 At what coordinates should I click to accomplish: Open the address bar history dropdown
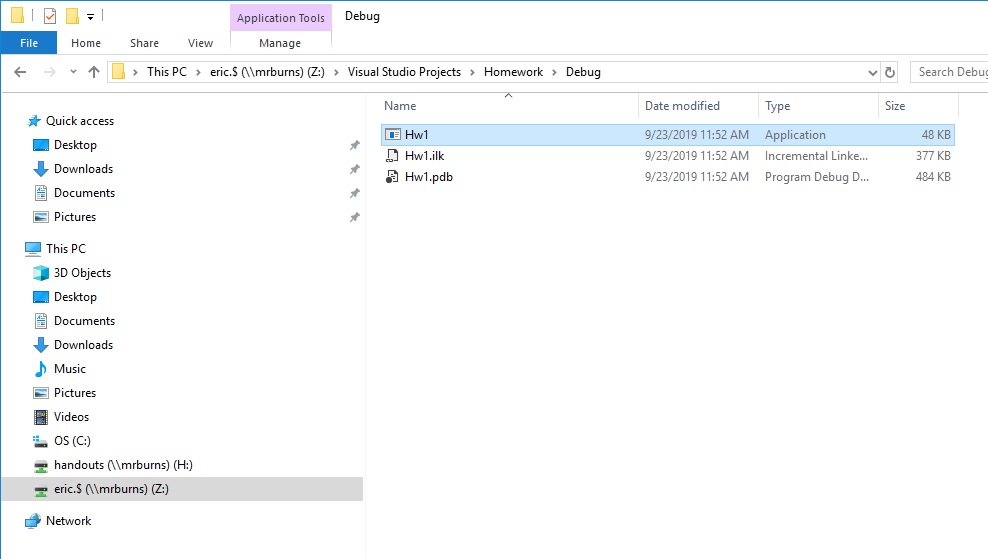tap(873, 72)
